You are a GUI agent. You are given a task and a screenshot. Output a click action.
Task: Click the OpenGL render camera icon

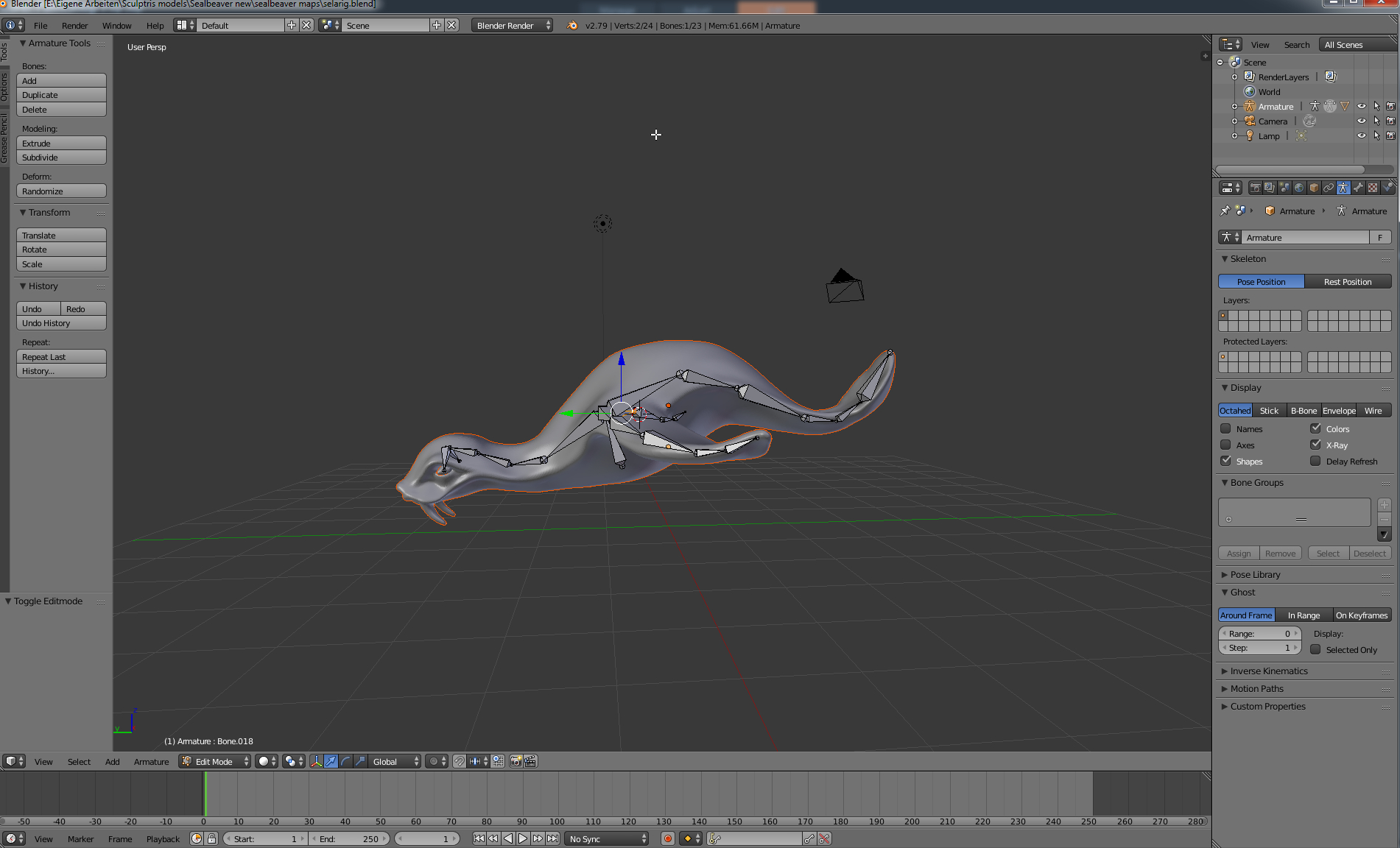click(516, 762)
